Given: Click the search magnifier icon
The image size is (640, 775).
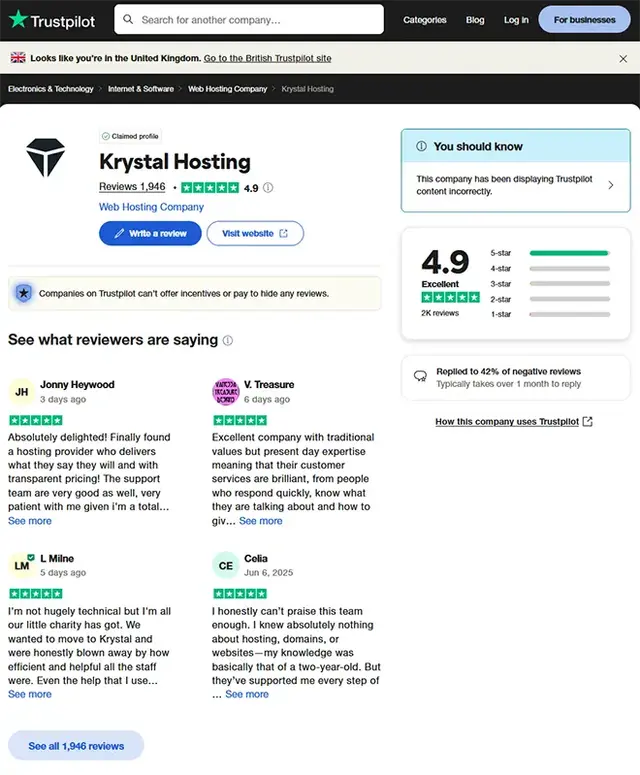Looking at the screenshot, I should [128, 19].
